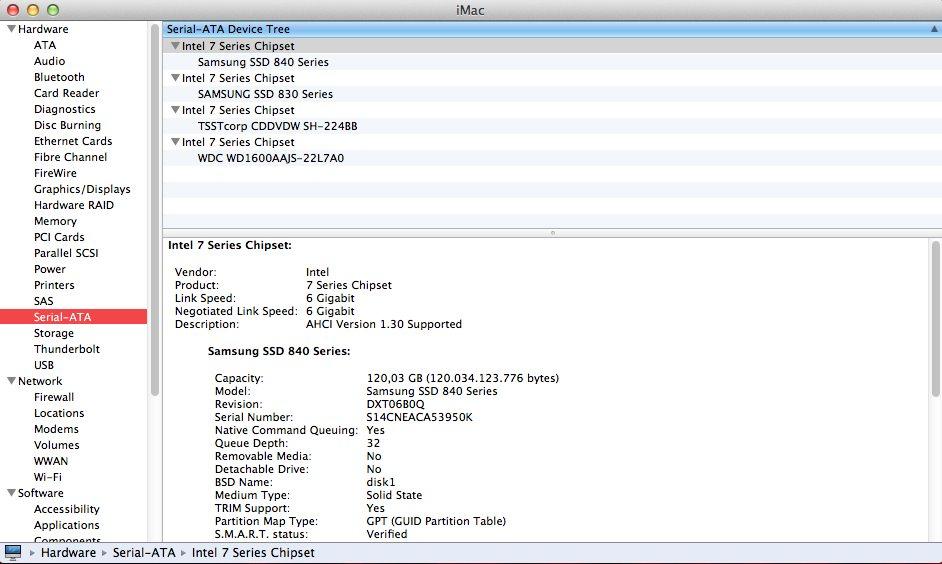The width and height of the screenshot is (942, 564).
Task: Select ATA in the sidebar
Action: pos(45,45)
